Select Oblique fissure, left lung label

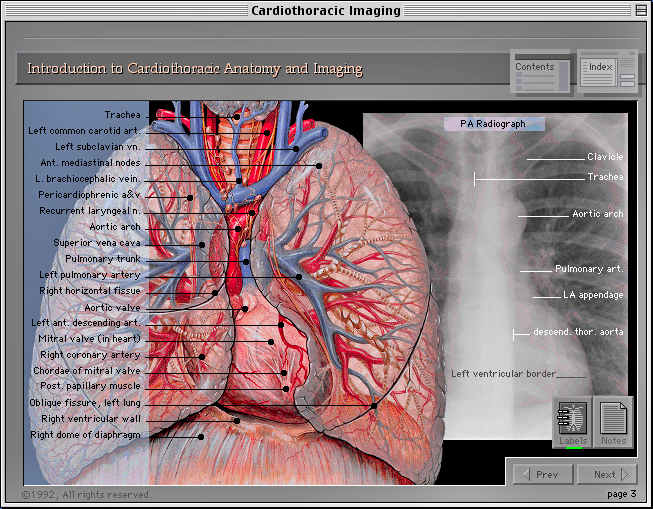click(84, 403)
